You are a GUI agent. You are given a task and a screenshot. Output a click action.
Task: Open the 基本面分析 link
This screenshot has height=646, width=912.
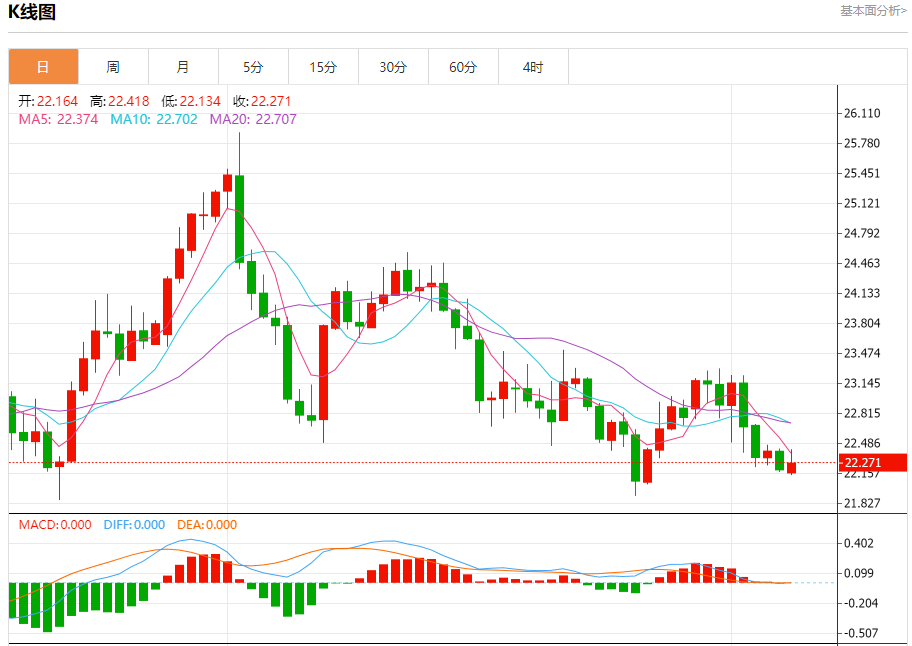[x=873, y=10]
